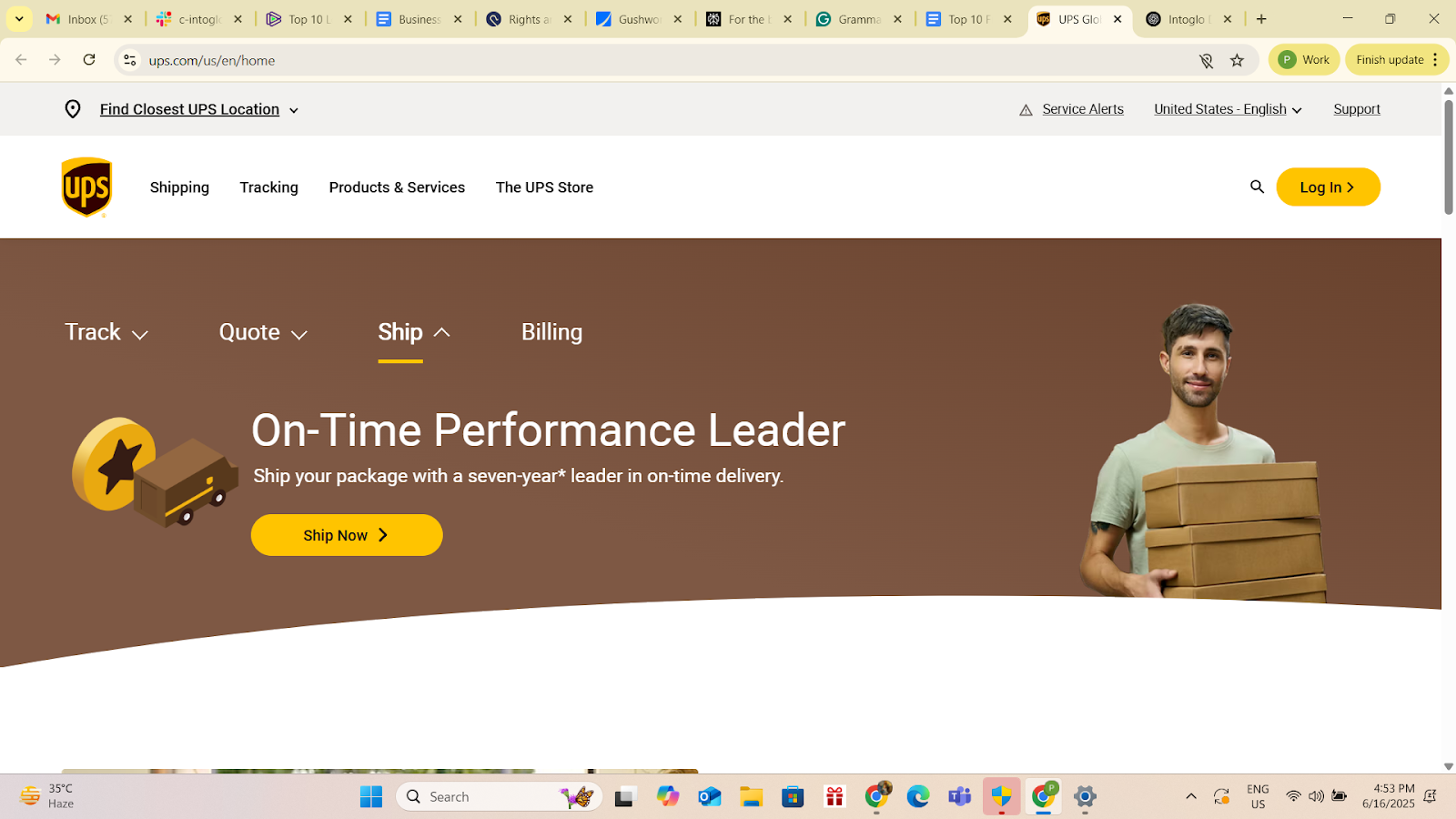Open the Tracking menu
Screen dimensions: 1456x819
point(268,187)
